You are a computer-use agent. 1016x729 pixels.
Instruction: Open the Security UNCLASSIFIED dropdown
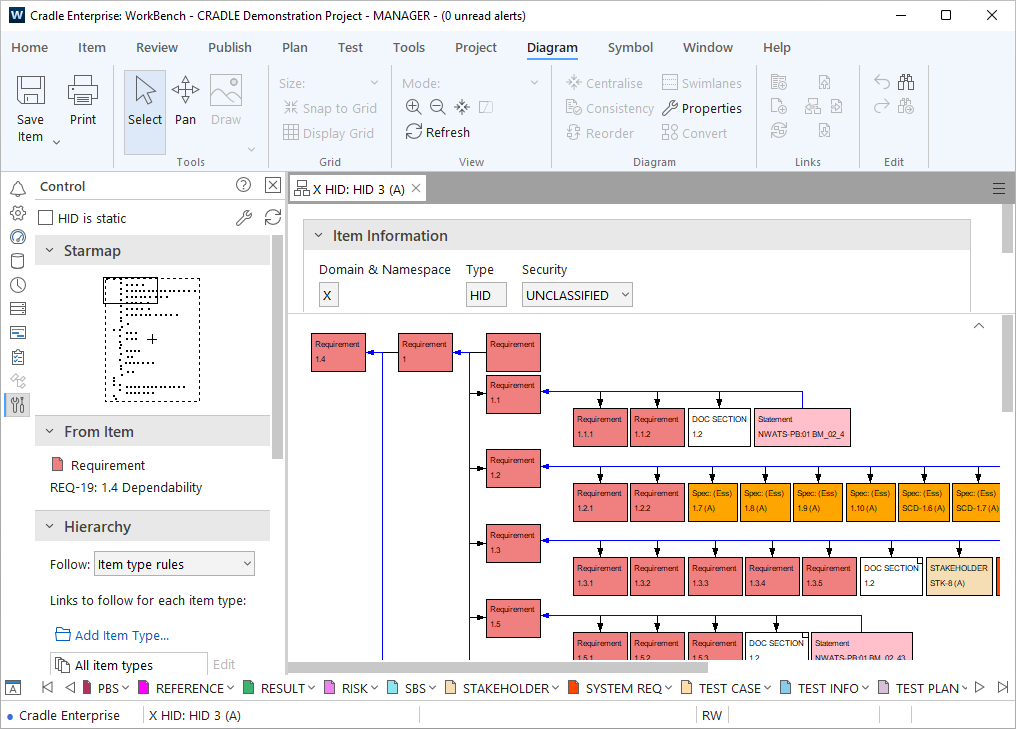click(x=577, y=295)
